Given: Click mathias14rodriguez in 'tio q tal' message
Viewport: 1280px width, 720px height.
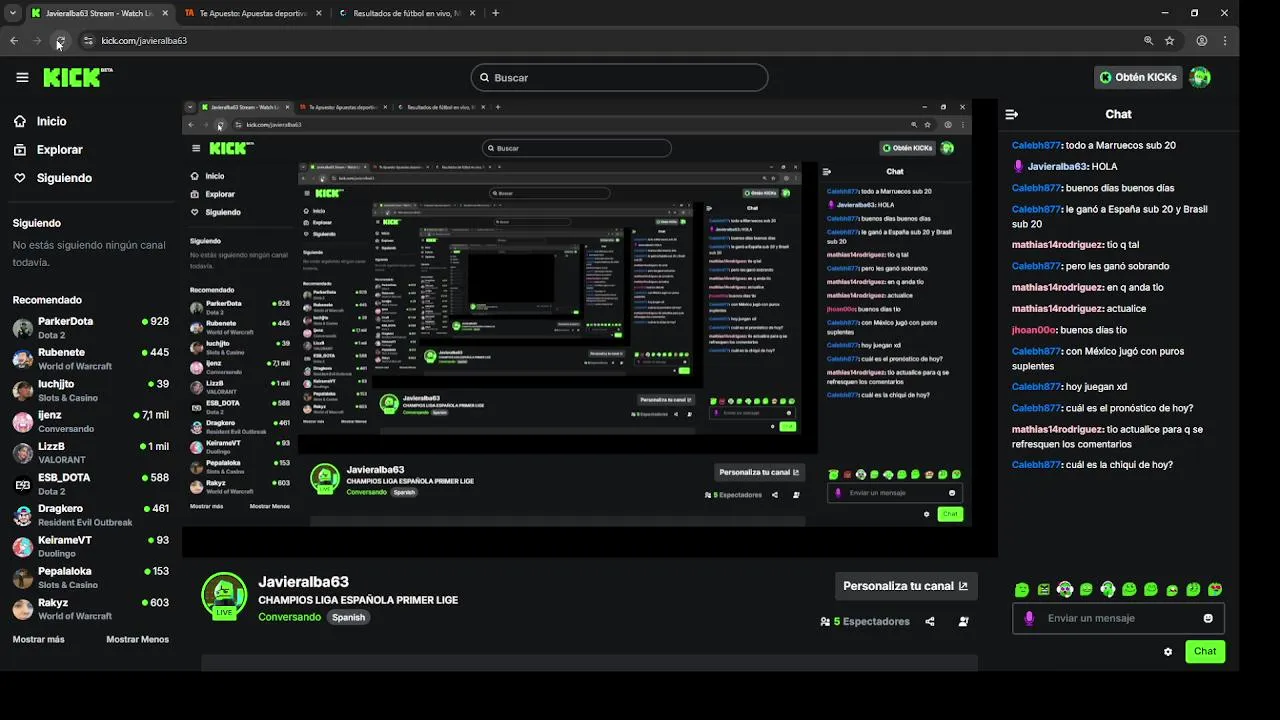Looking at the screenshot, I should (x=1057, y=244).
